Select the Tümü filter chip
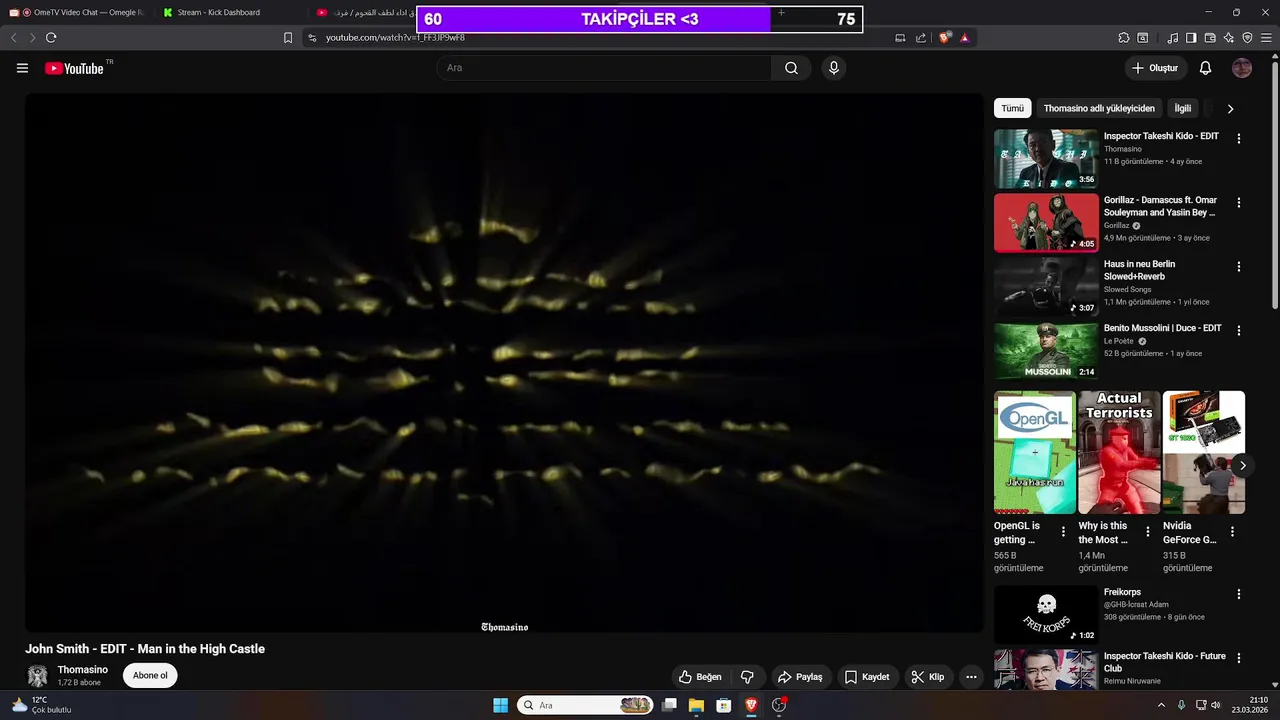The width and height of the screenshot is (1280, 720). [x=1013, y=108]
